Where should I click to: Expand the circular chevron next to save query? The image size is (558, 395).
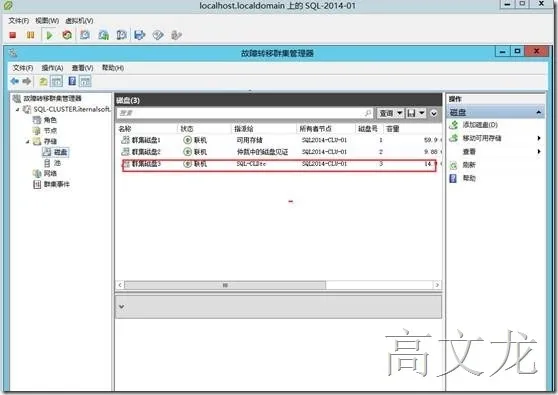(434, 114)
